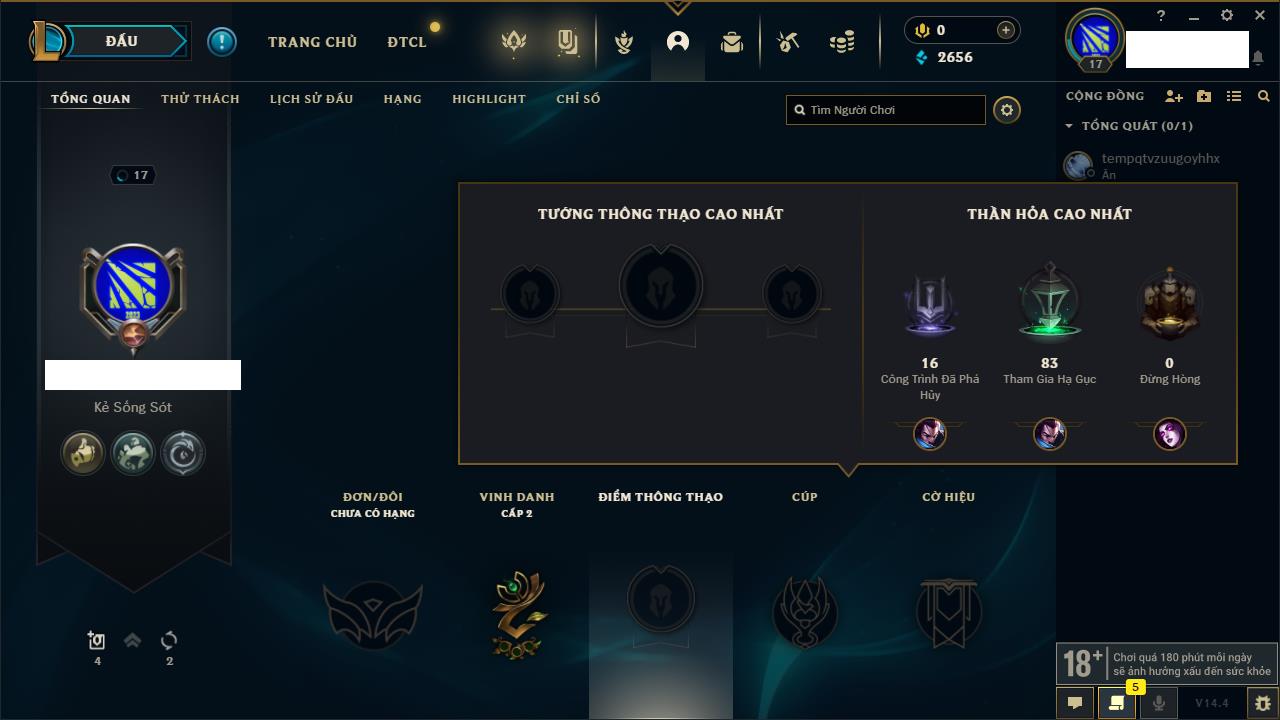Open the TRANG CHỦ home link
Viewport: 1280px width, 720px height.
(x=312, y=42)
